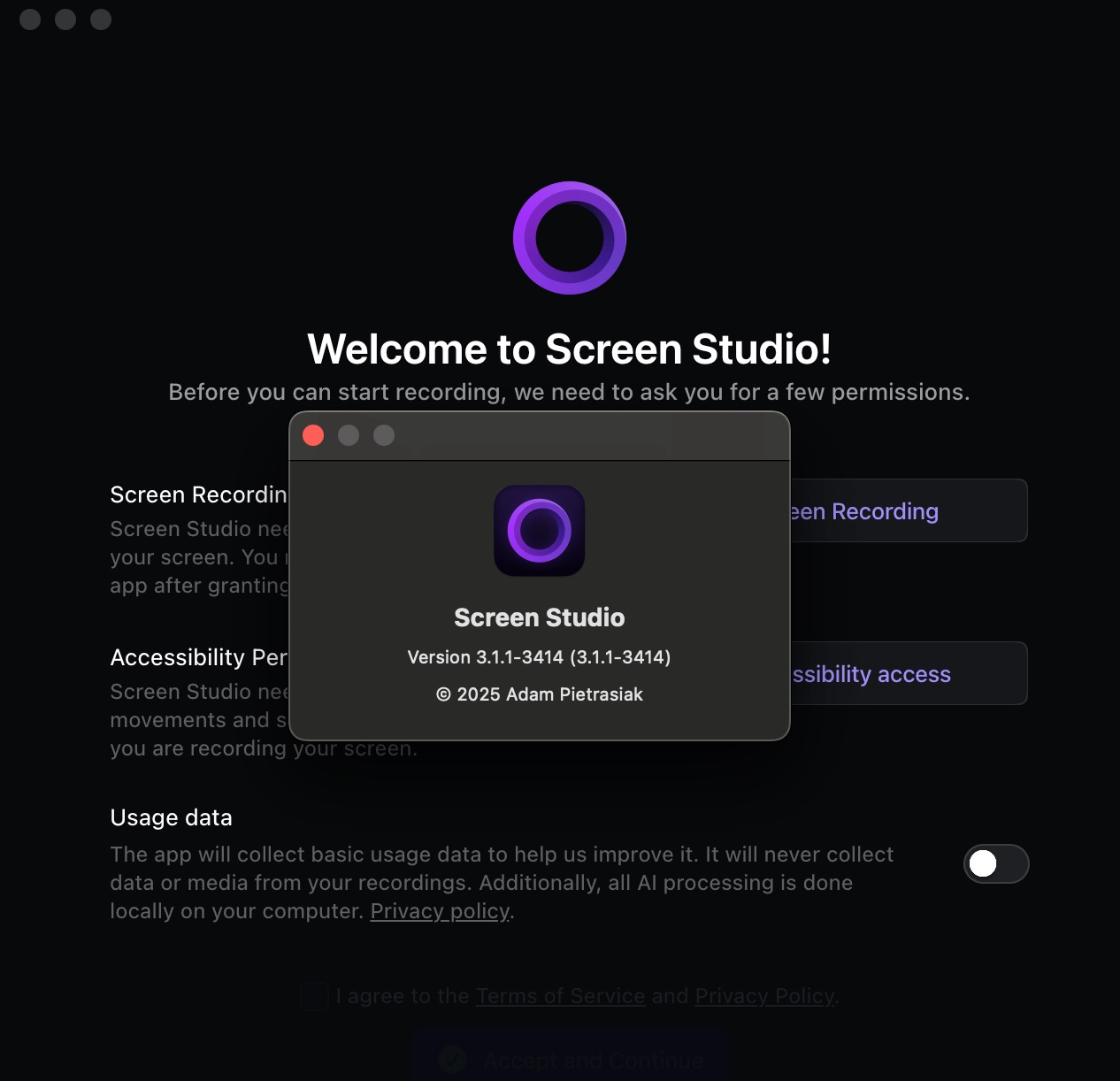Click the "Before you can start recording" subtitle
The width and height of the screenshot is (1120, 1081).
(570, 392)
